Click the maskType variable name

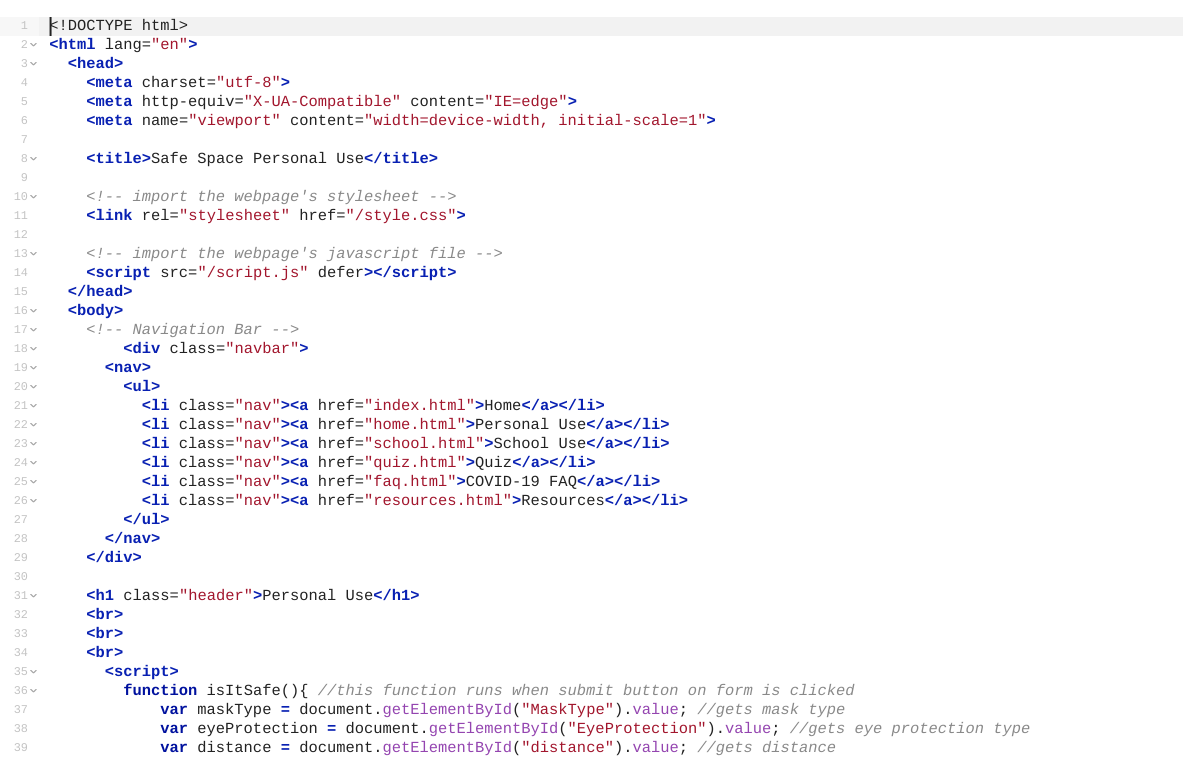pos(234,709)
